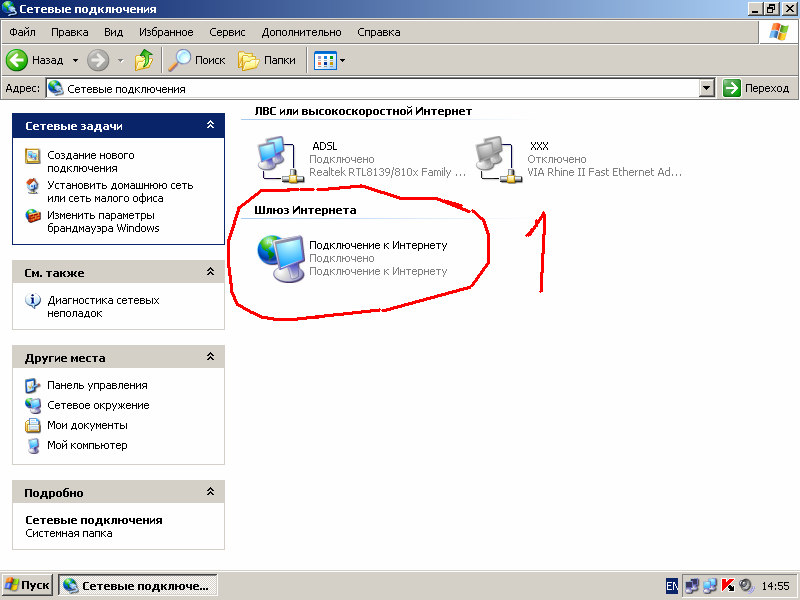This screenshot has height=600, width=800.
Task: Toggle the Folders (Папки) pane button
Action: point(268,60)
